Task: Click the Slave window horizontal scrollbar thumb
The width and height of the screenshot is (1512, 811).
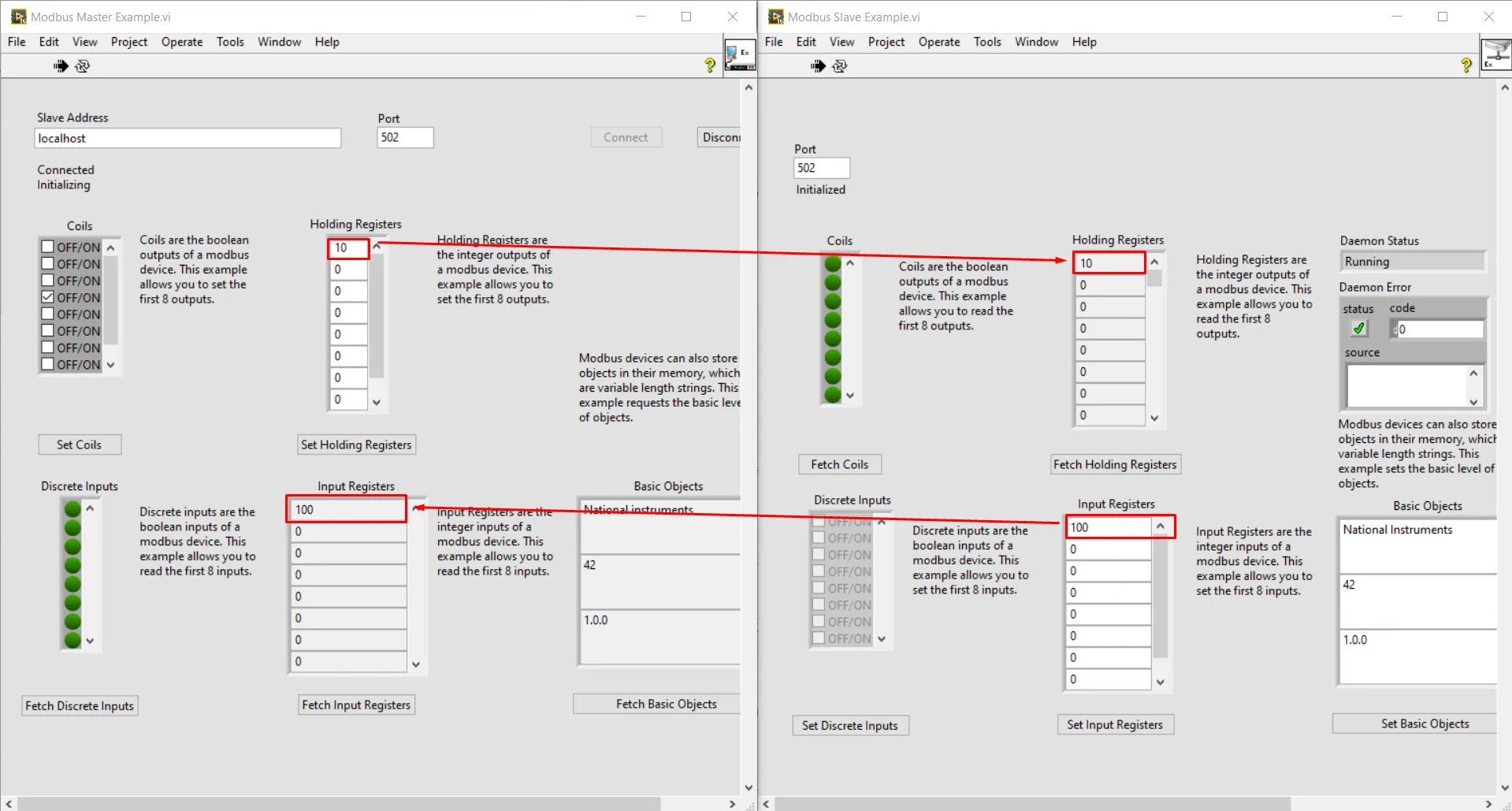Action: [x=1032, y=804]
